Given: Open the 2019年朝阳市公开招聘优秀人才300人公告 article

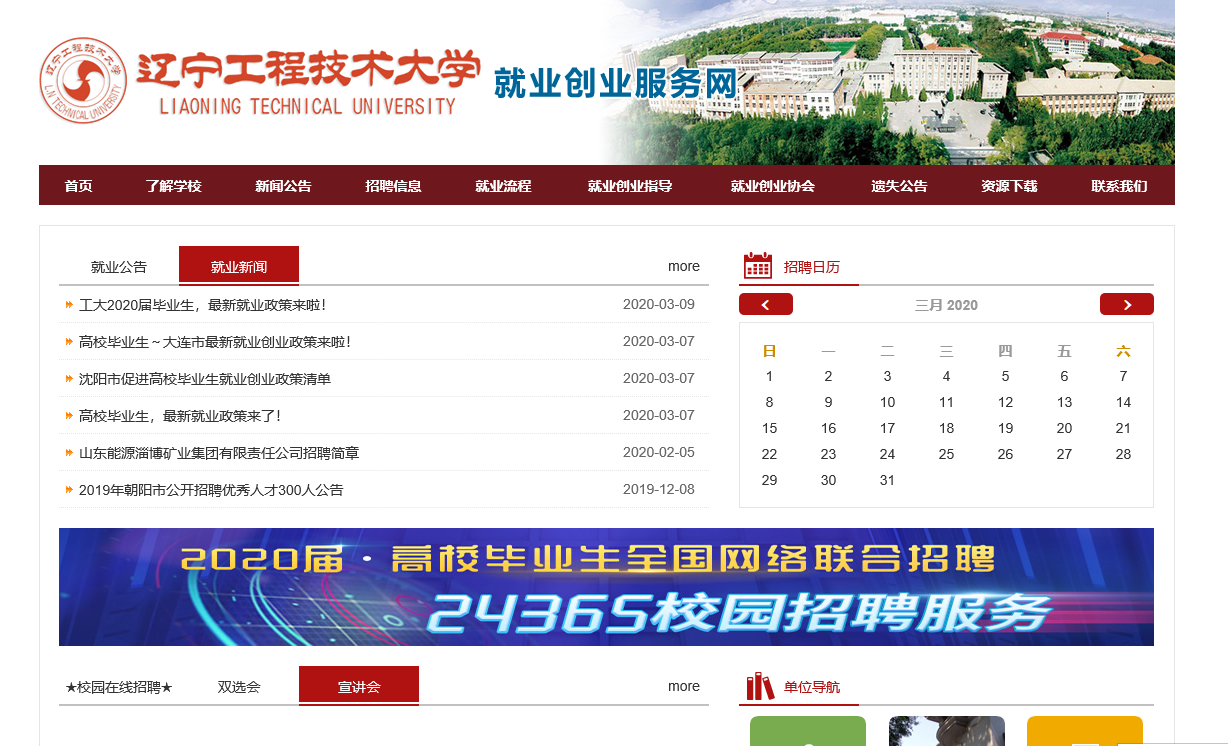Looking at the screenshot, I should tap(211, 490).
